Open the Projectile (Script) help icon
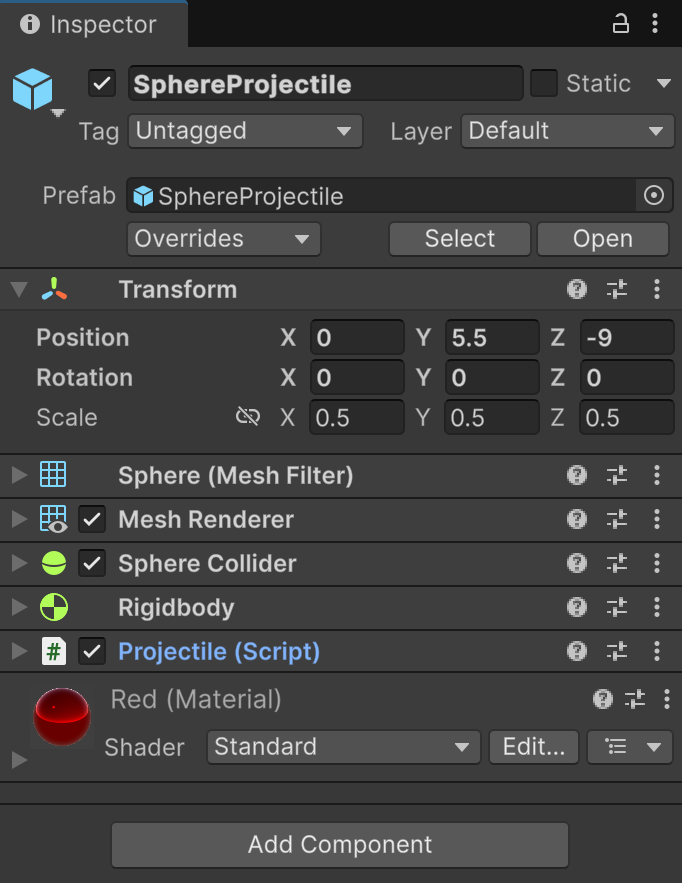This screenshot has width=682, height=883. (x=577, y=652)
